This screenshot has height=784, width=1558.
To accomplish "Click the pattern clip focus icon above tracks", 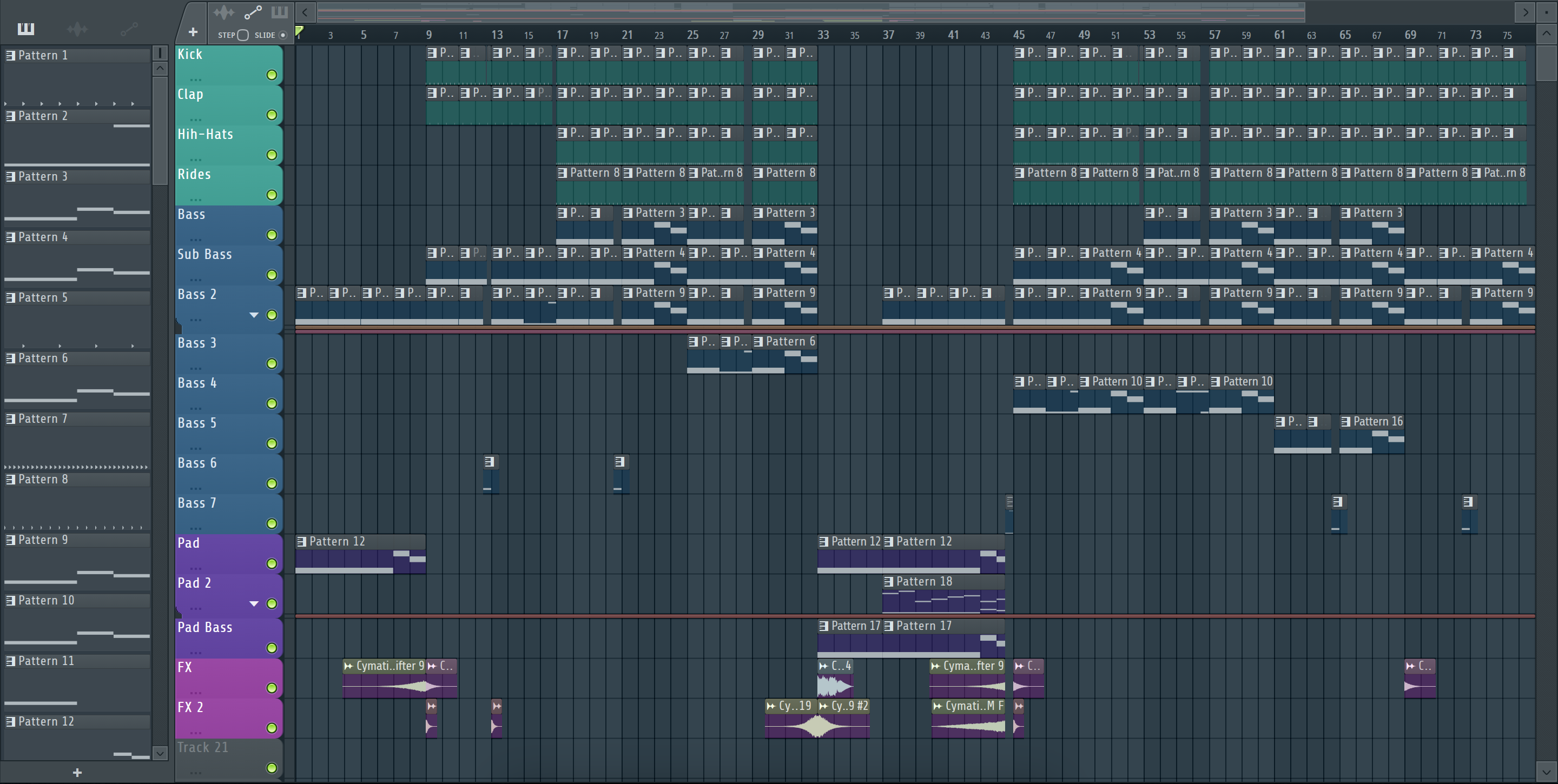I will point(280,12).
